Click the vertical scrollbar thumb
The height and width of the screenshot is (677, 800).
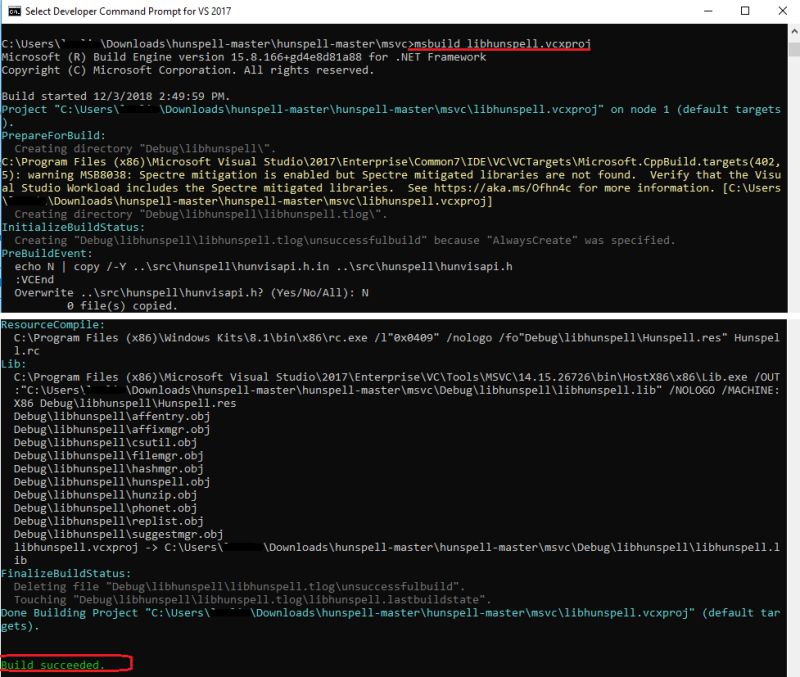coord(794,49)
